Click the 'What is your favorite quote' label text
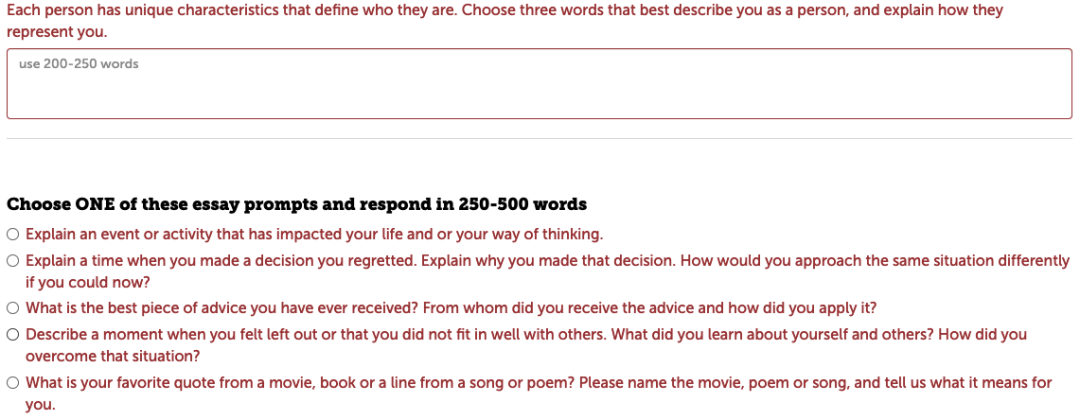 539,393
